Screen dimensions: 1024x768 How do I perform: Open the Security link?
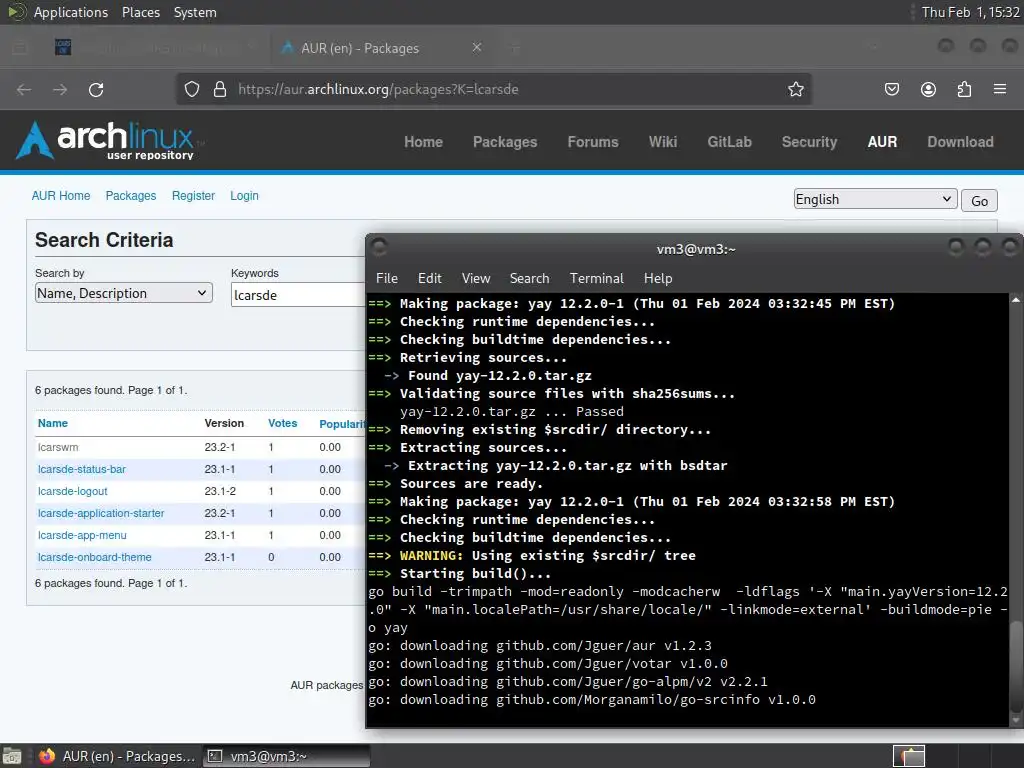point(809,142)
